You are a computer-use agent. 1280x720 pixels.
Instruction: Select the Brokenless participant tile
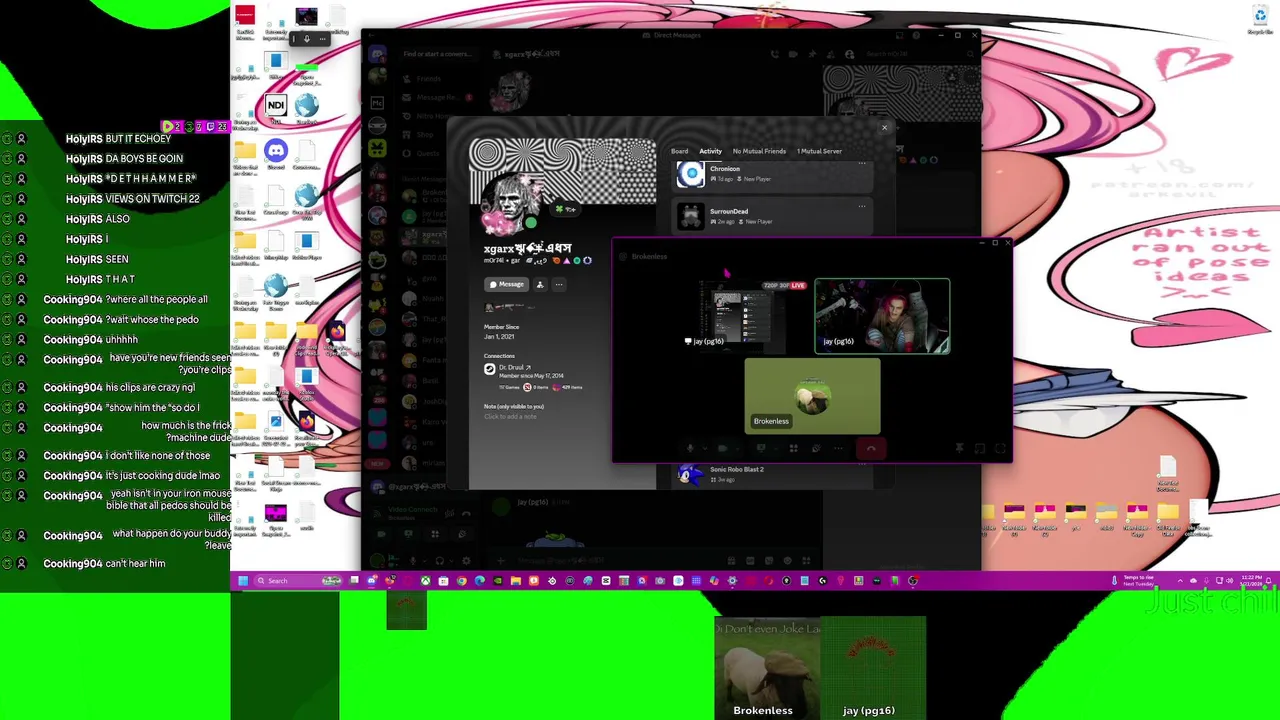(x=812, y=395)
